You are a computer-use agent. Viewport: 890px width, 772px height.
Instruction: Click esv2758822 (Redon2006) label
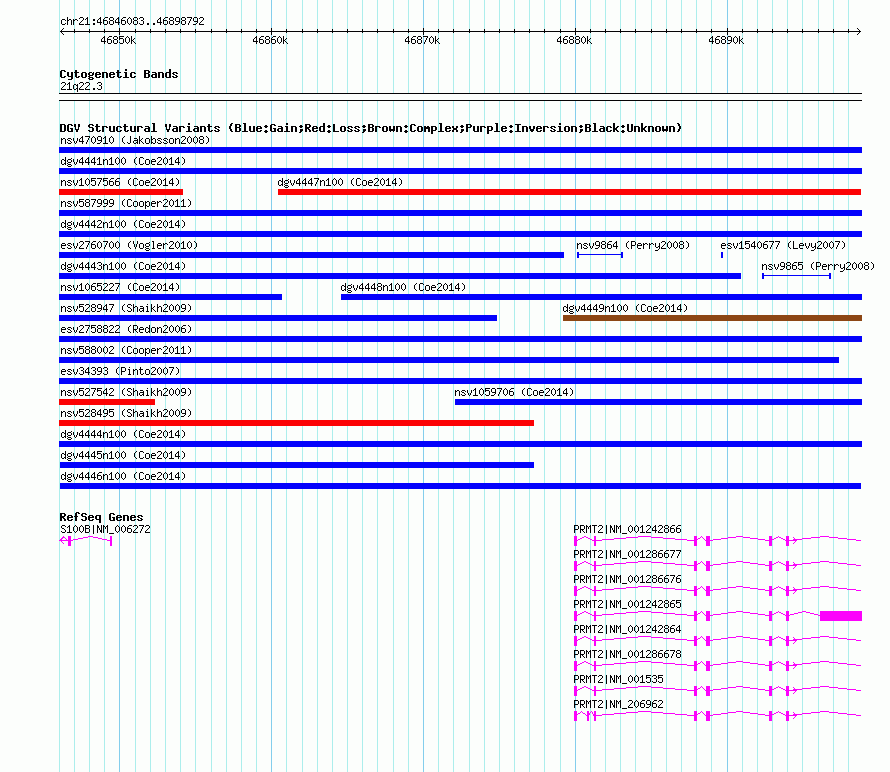[126, 329]
